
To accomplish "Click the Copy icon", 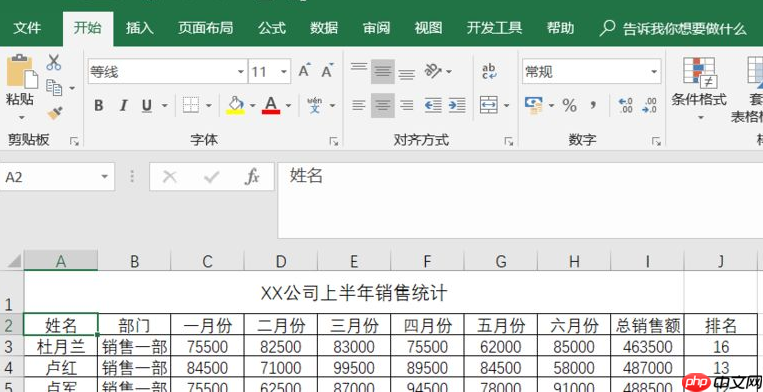I will pos(54,88).
